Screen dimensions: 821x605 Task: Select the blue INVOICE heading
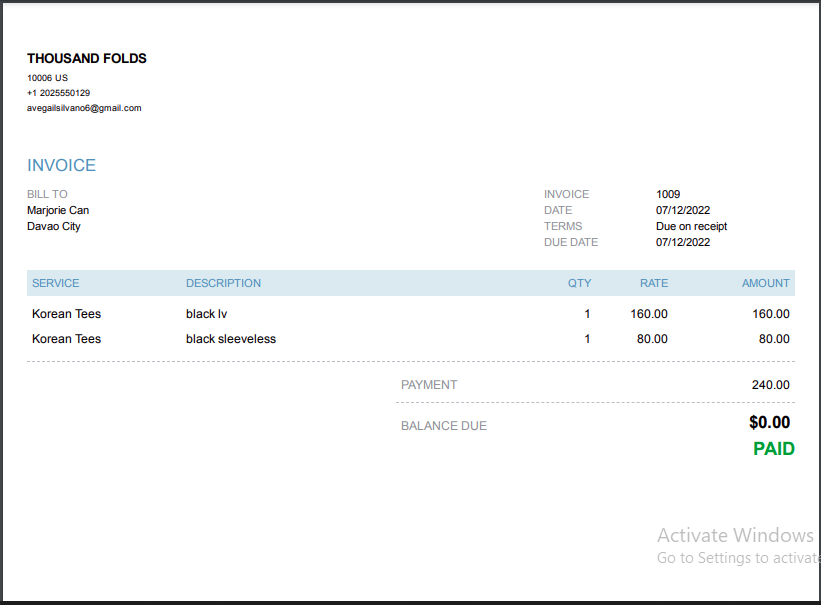tap(61, 166)
